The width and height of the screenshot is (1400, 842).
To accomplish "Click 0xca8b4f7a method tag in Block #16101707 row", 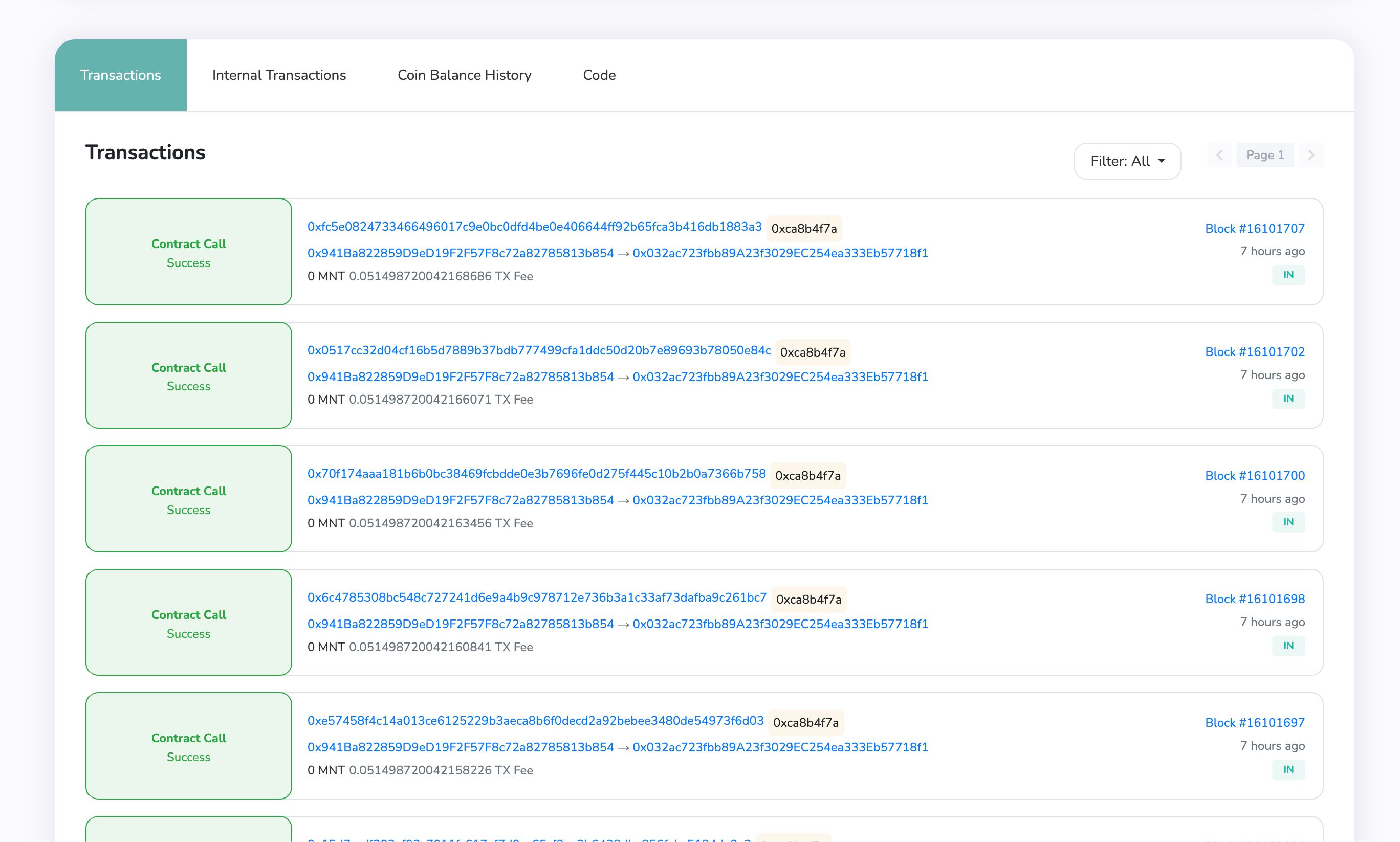I will point(804,229).
